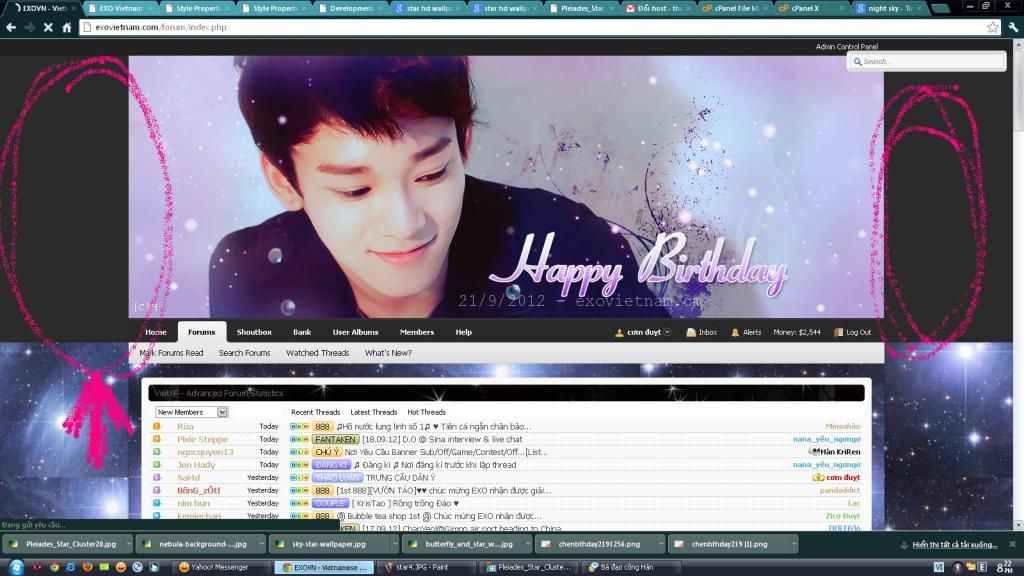Click the CHÚ Ý thread prefix tag
Viewport: 1024px width, 576px height.
[x=327, y=452]
